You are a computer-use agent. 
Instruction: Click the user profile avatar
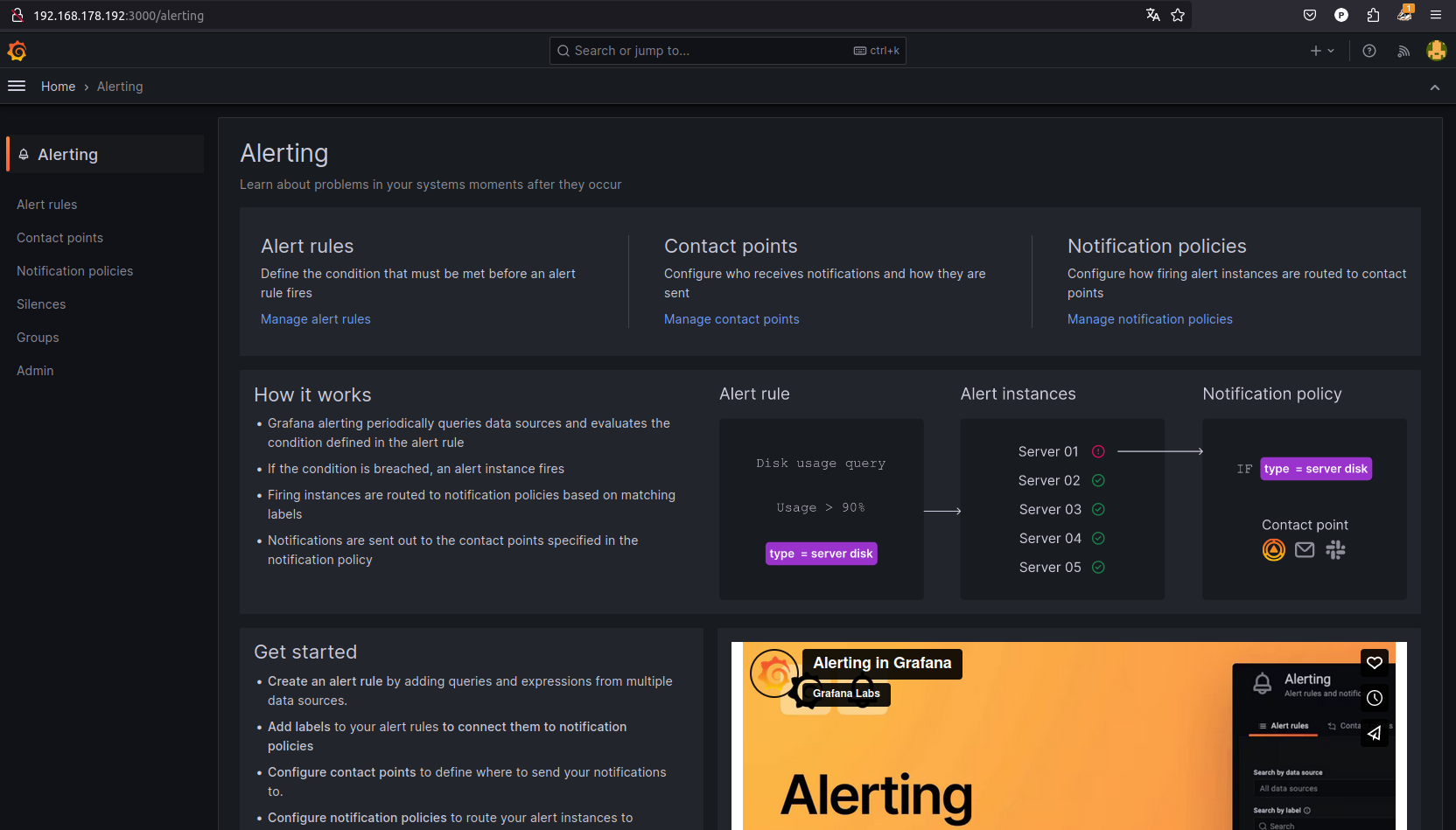(1436, 52)
